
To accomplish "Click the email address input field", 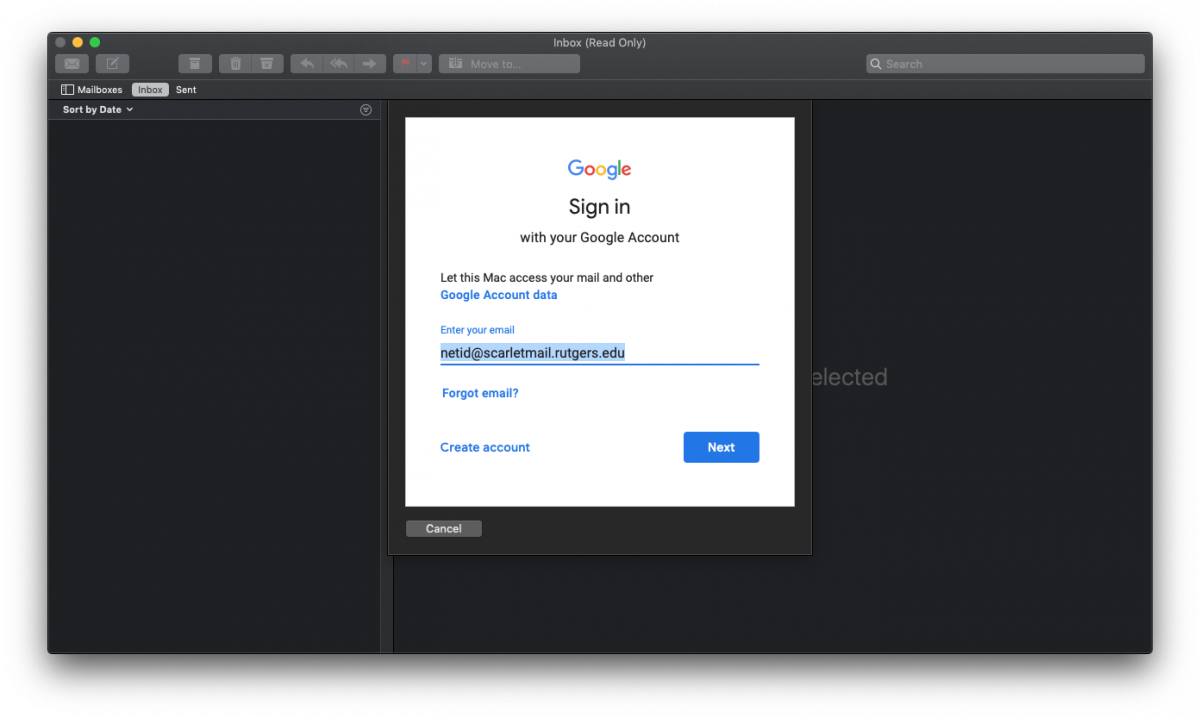I will coord(599,352).
